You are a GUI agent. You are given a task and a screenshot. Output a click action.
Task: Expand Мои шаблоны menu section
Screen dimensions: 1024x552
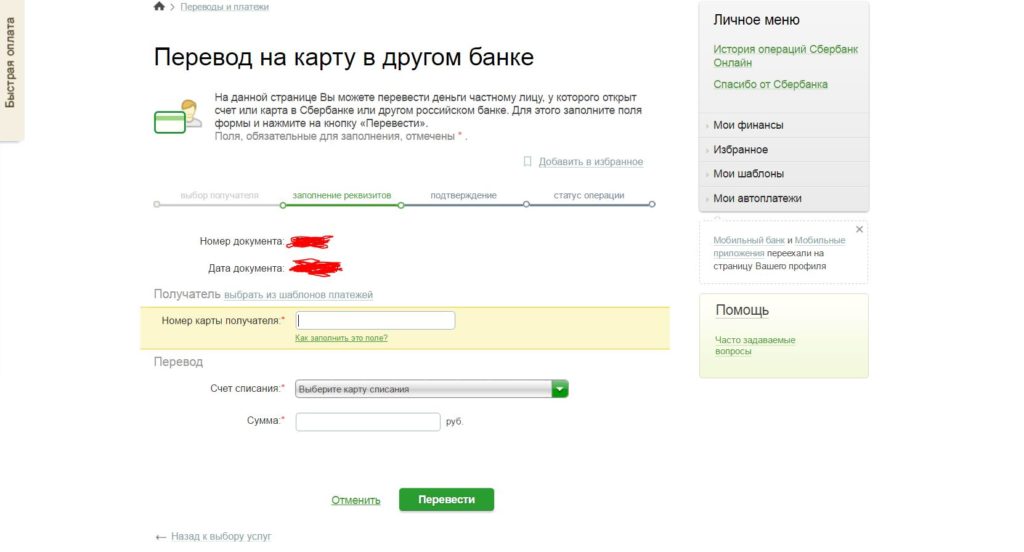pyautogui.click(x=784, y=174)
